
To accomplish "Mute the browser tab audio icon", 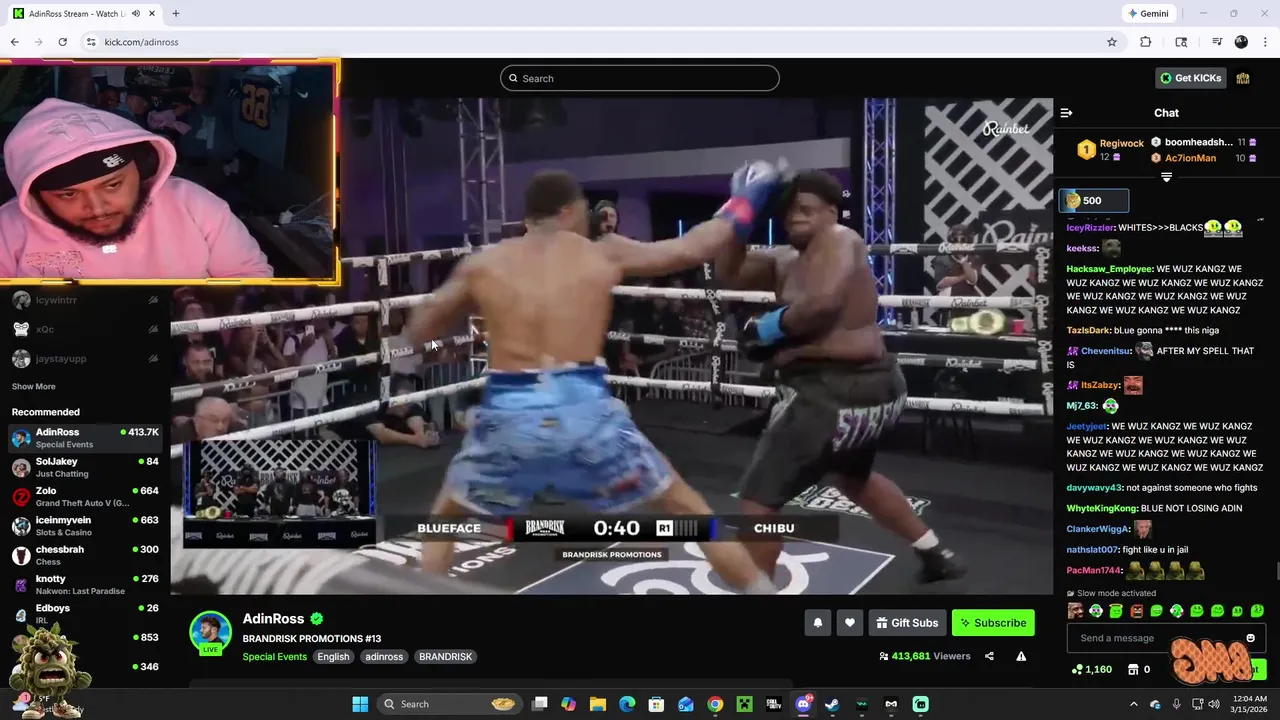I will pyautogui.click(x=135, y=14).
